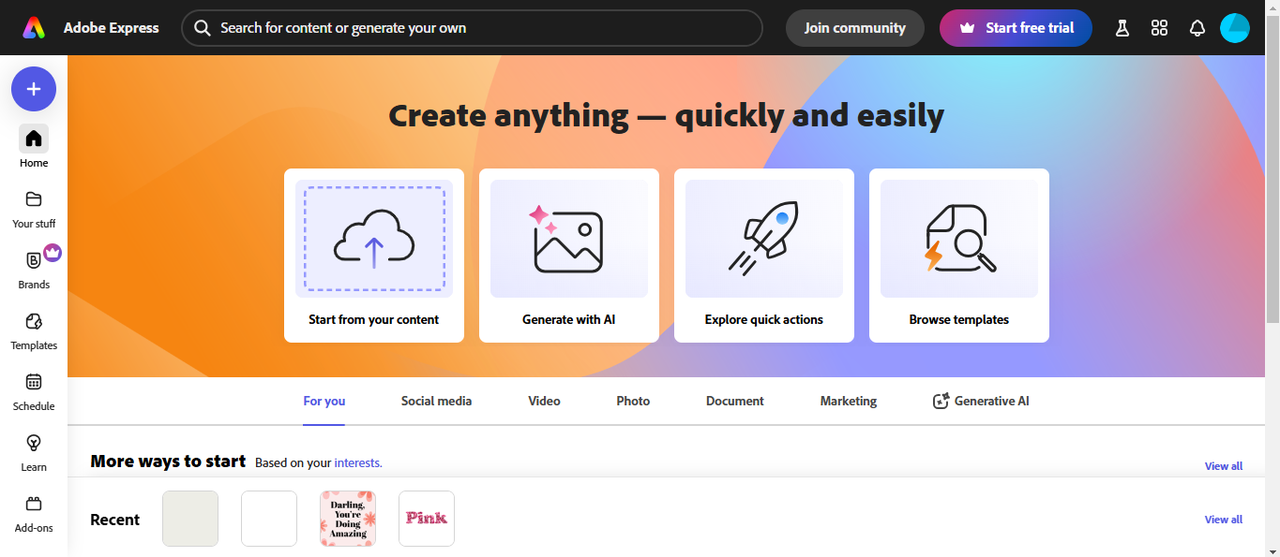Open Darling You're Doing Amazing thumbnail
The height and width of the screenshot is (557, 1280).
[x=348, y=518]
